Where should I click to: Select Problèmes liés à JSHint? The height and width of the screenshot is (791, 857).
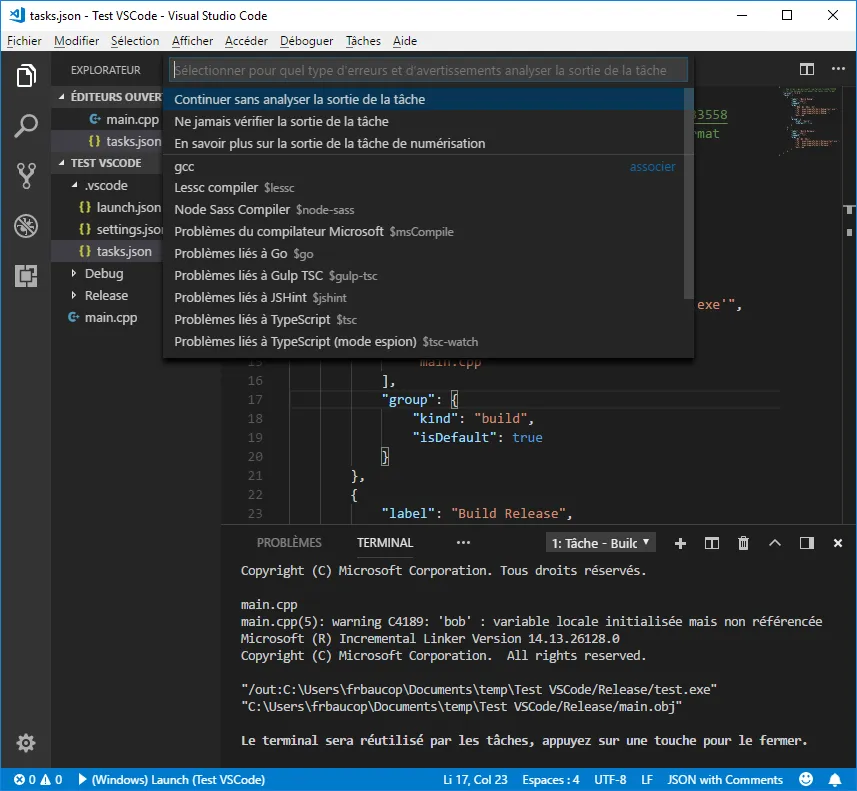pos(424,298)
